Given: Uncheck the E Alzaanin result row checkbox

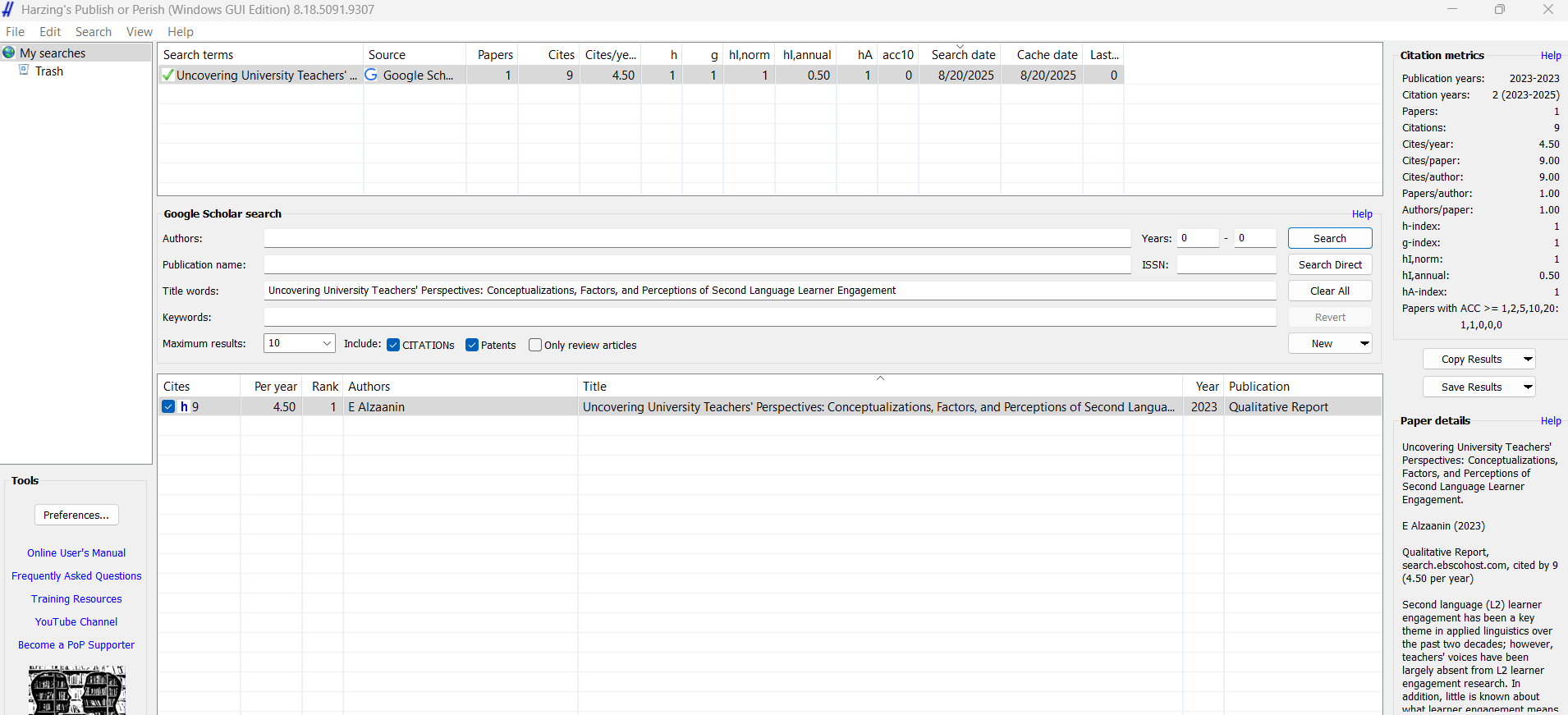Looking at the screenshot, I should 169,407.
